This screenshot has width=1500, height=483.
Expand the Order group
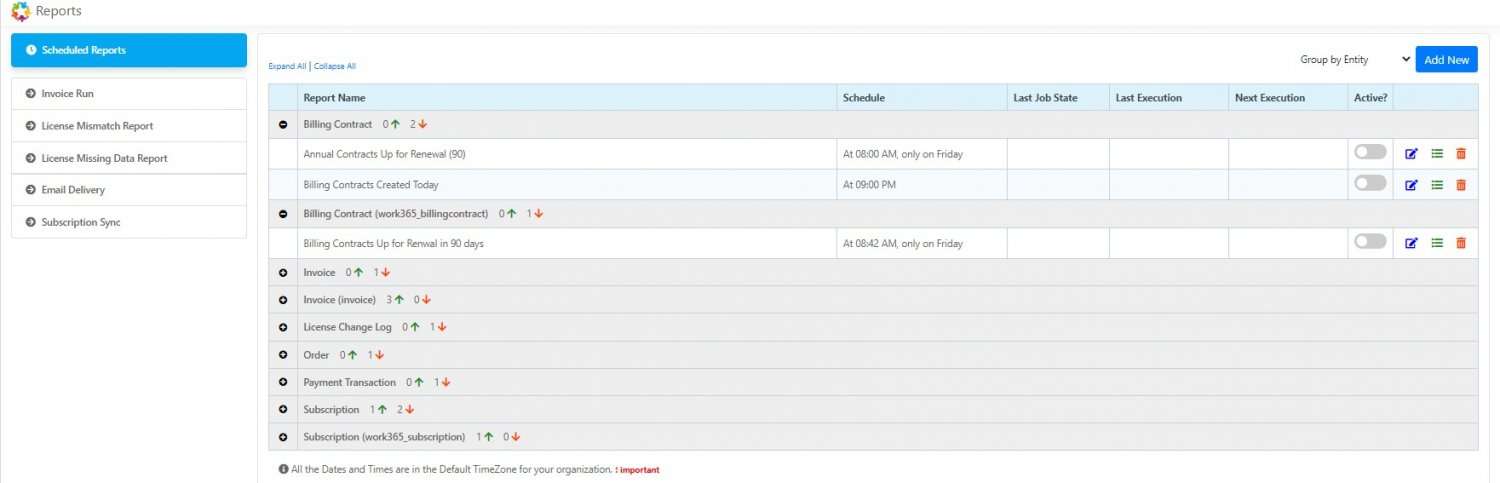283,355
